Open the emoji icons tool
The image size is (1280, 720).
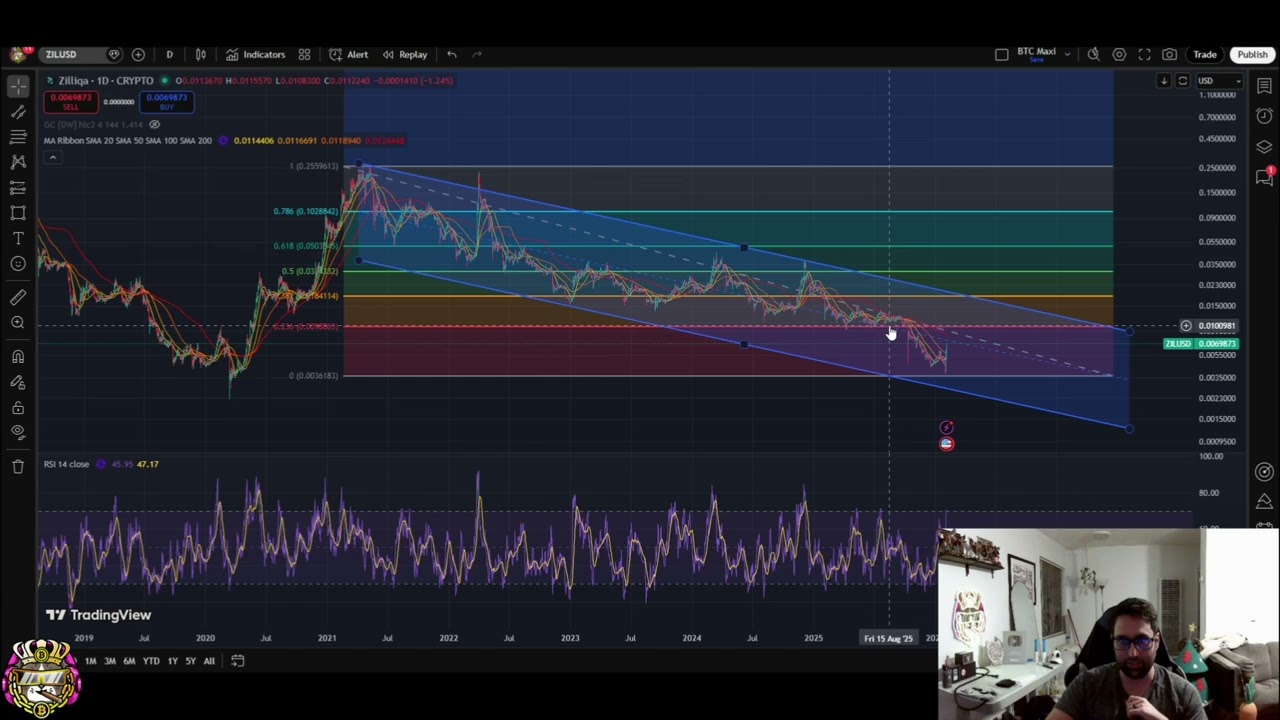point(18,263)
